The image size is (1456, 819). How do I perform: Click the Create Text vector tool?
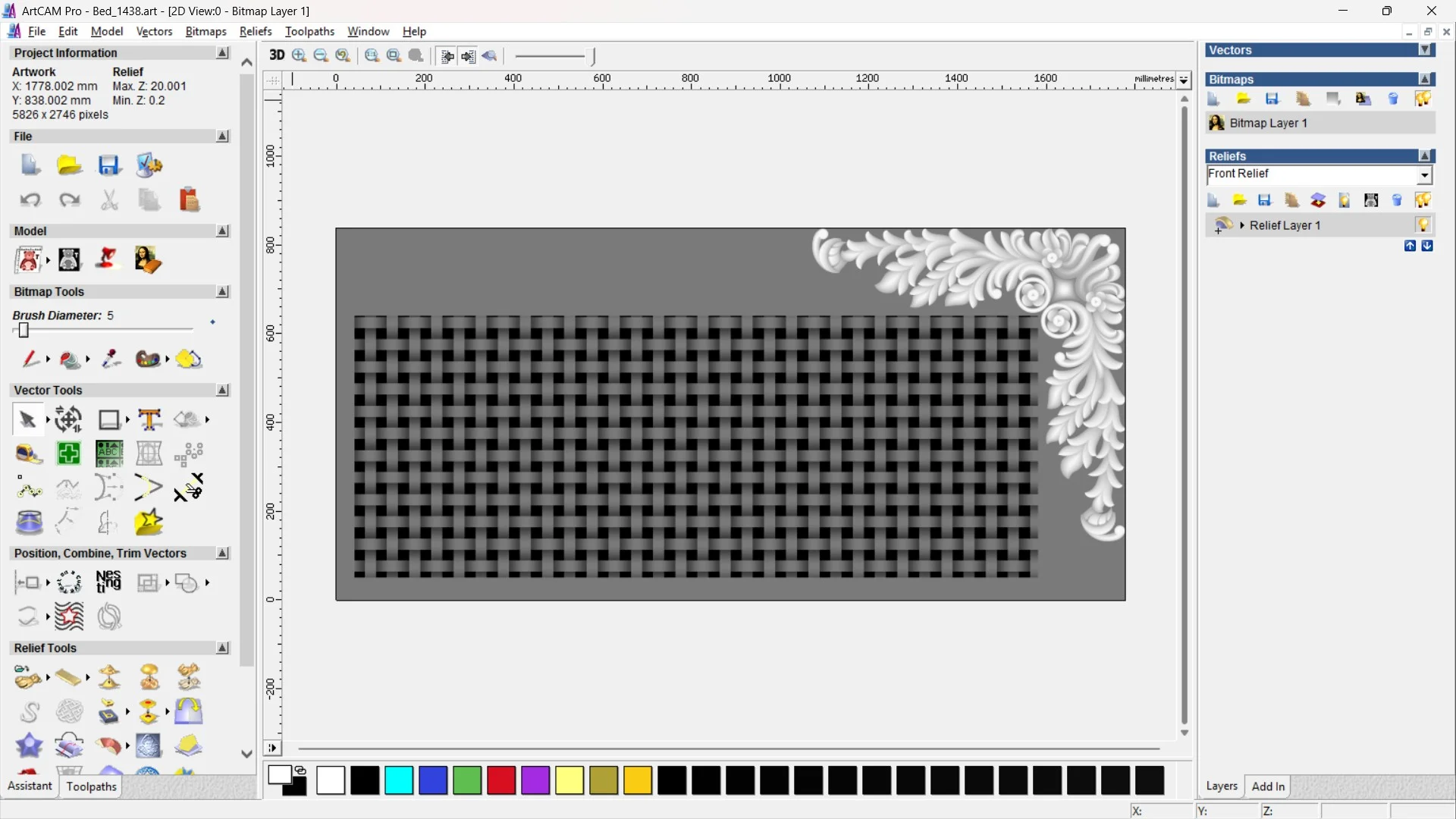(149, 419)
